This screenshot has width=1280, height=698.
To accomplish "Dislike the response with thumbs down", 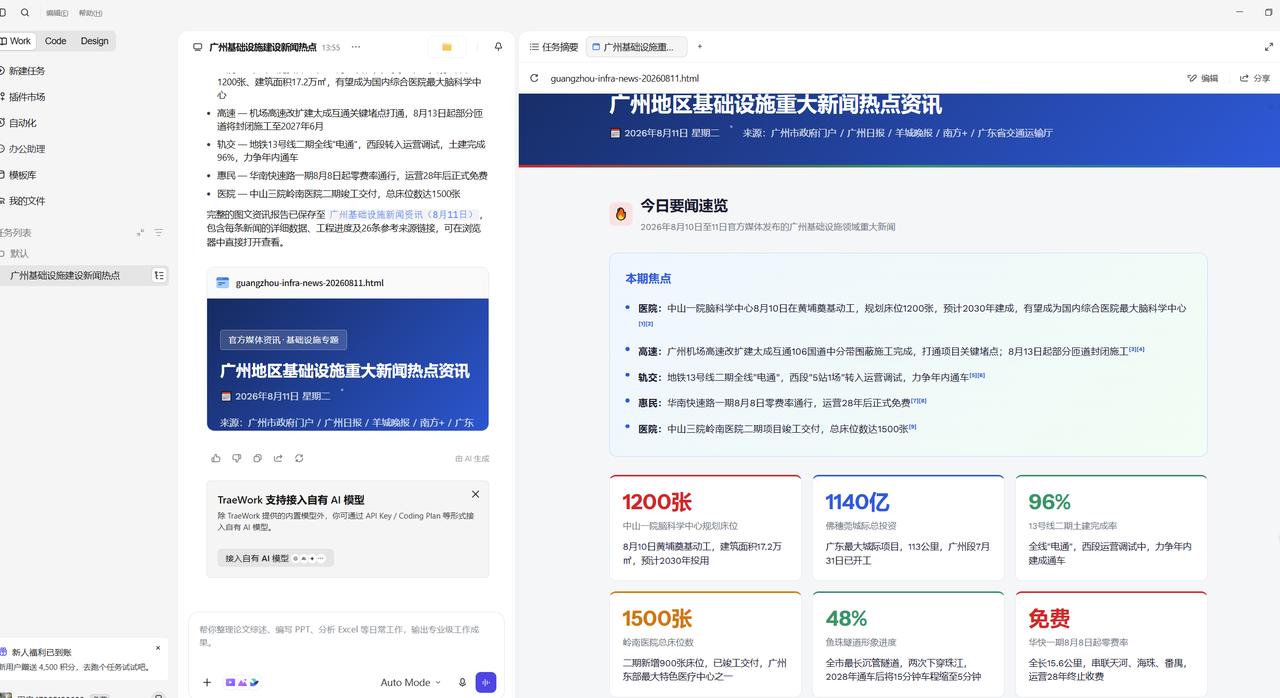I will pyautogui.click(x=237, y=458).
